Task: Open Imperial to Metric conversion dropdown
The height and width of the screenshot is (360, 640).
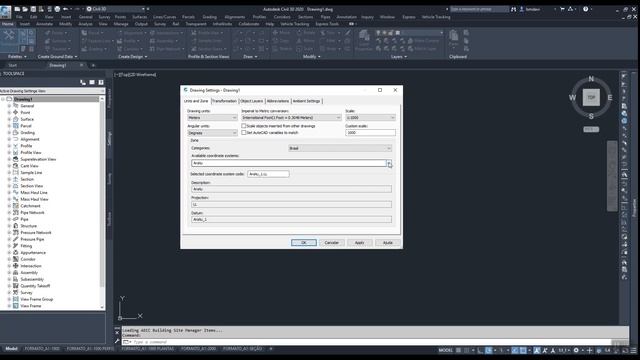Action: 291,118
